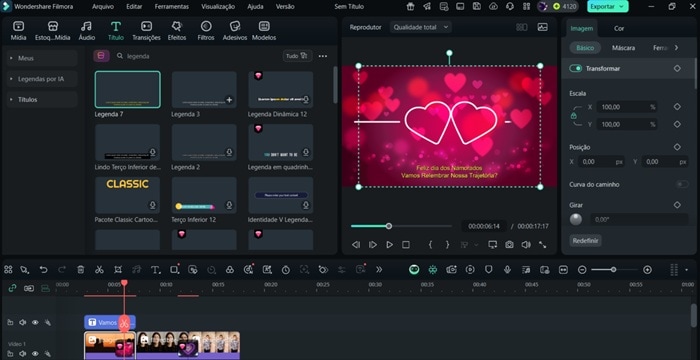700x360 pixels.
Task: Click the player volume speaker icon
Action: (x=526, y=244)
